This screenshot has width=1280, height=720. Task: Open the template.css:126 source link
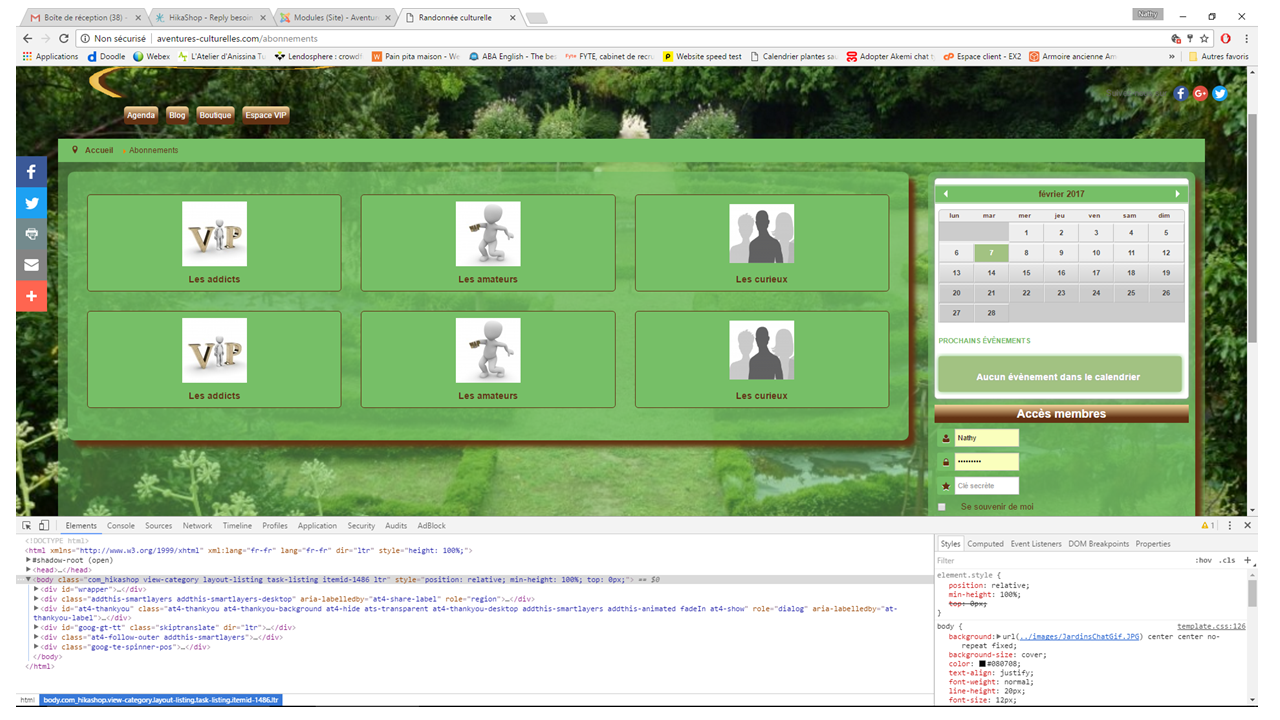point(1210,626)
